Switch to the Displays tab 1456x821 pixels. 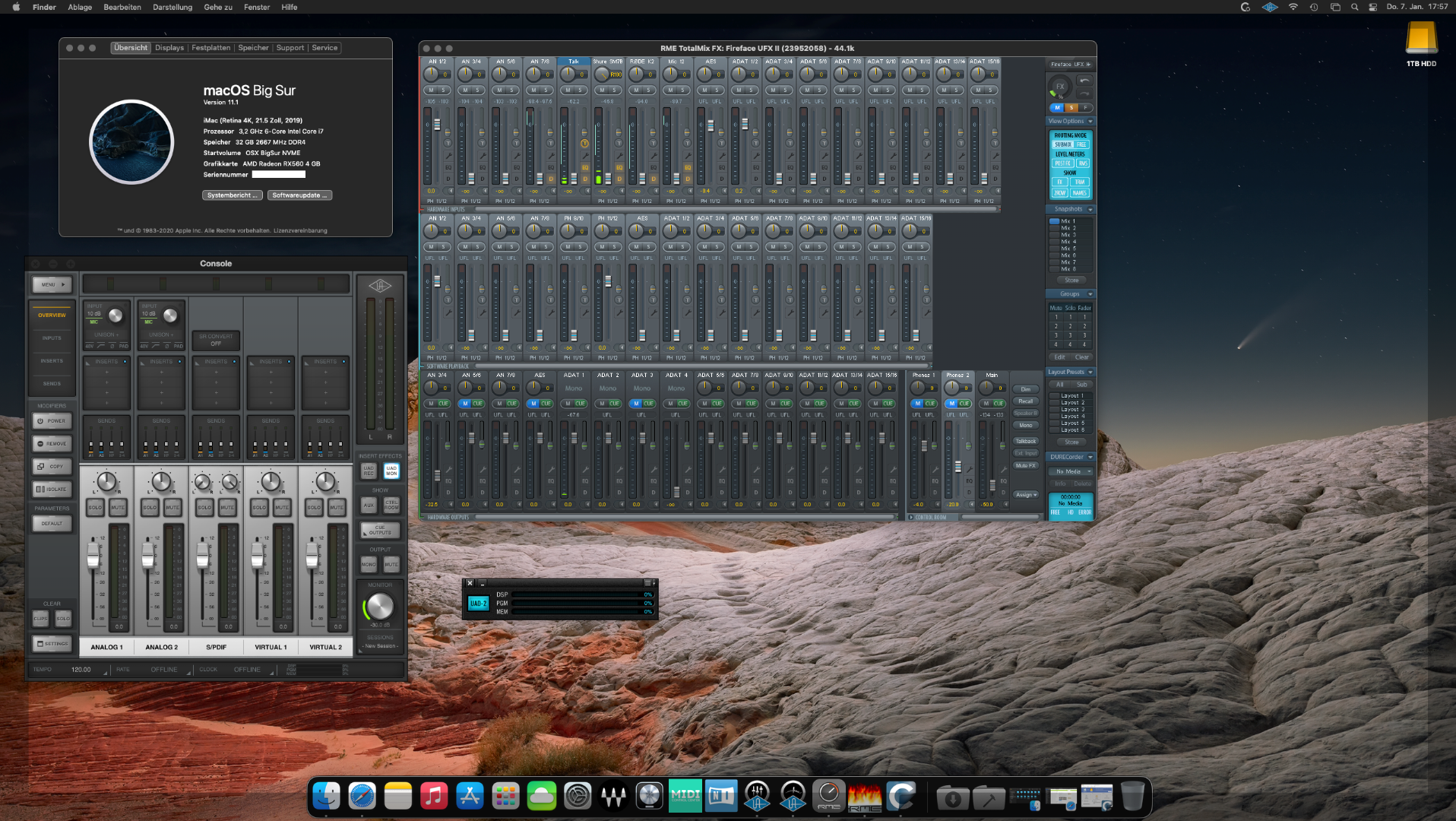[169, 48]
